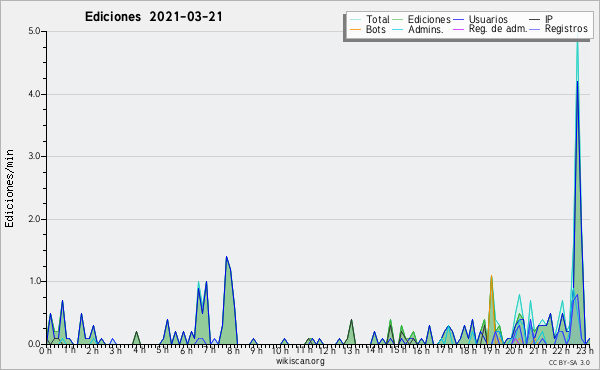600x370 pixels.
Task: Click the 4 h x-axis label
Action: [x=139, y=350]
